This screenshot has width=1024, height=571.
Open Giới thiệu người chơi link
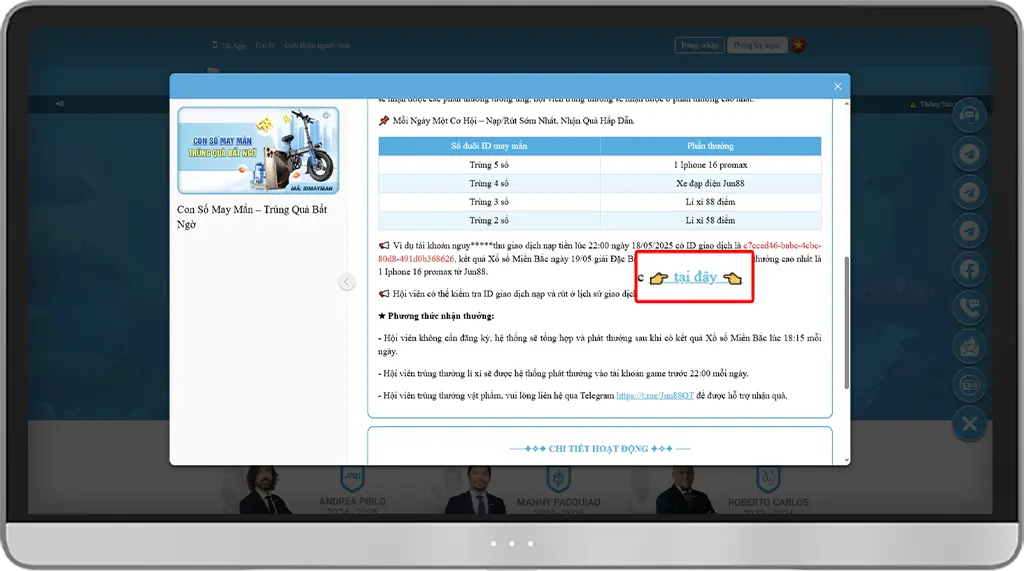317,45
